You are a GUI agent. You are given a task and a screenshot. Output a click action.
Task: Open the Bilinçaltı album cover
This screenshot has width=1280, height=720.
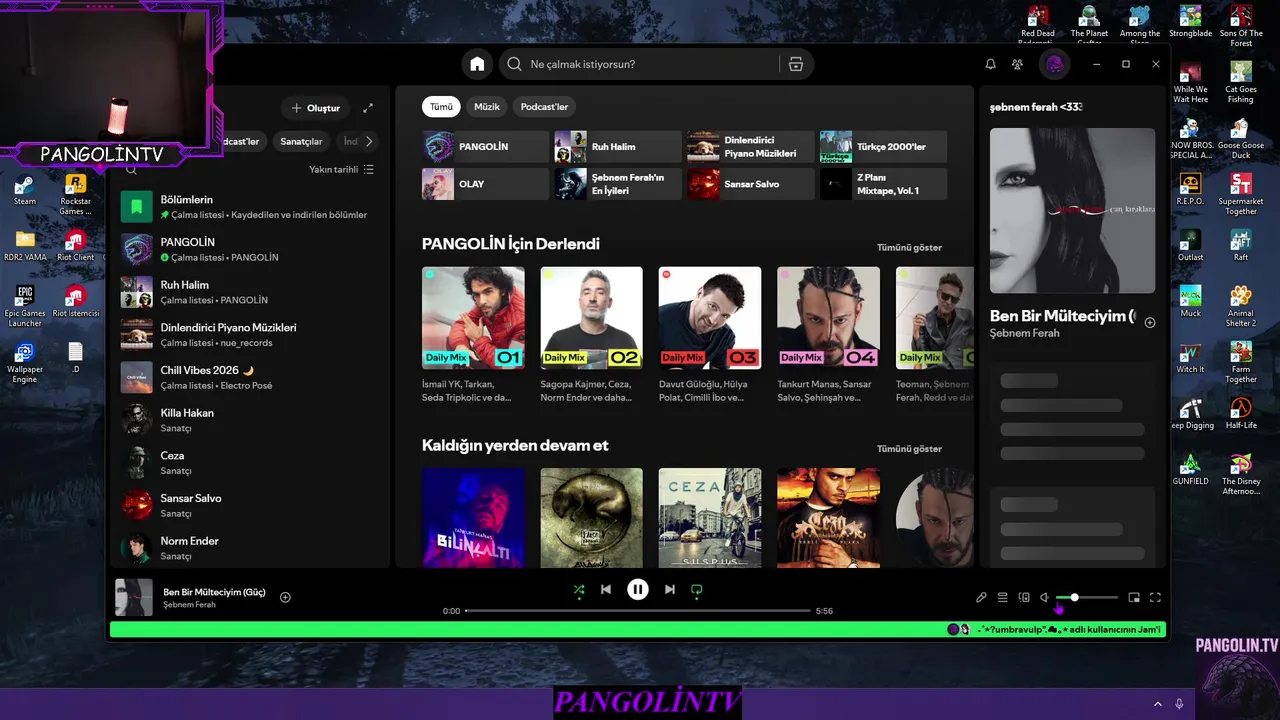473,518
